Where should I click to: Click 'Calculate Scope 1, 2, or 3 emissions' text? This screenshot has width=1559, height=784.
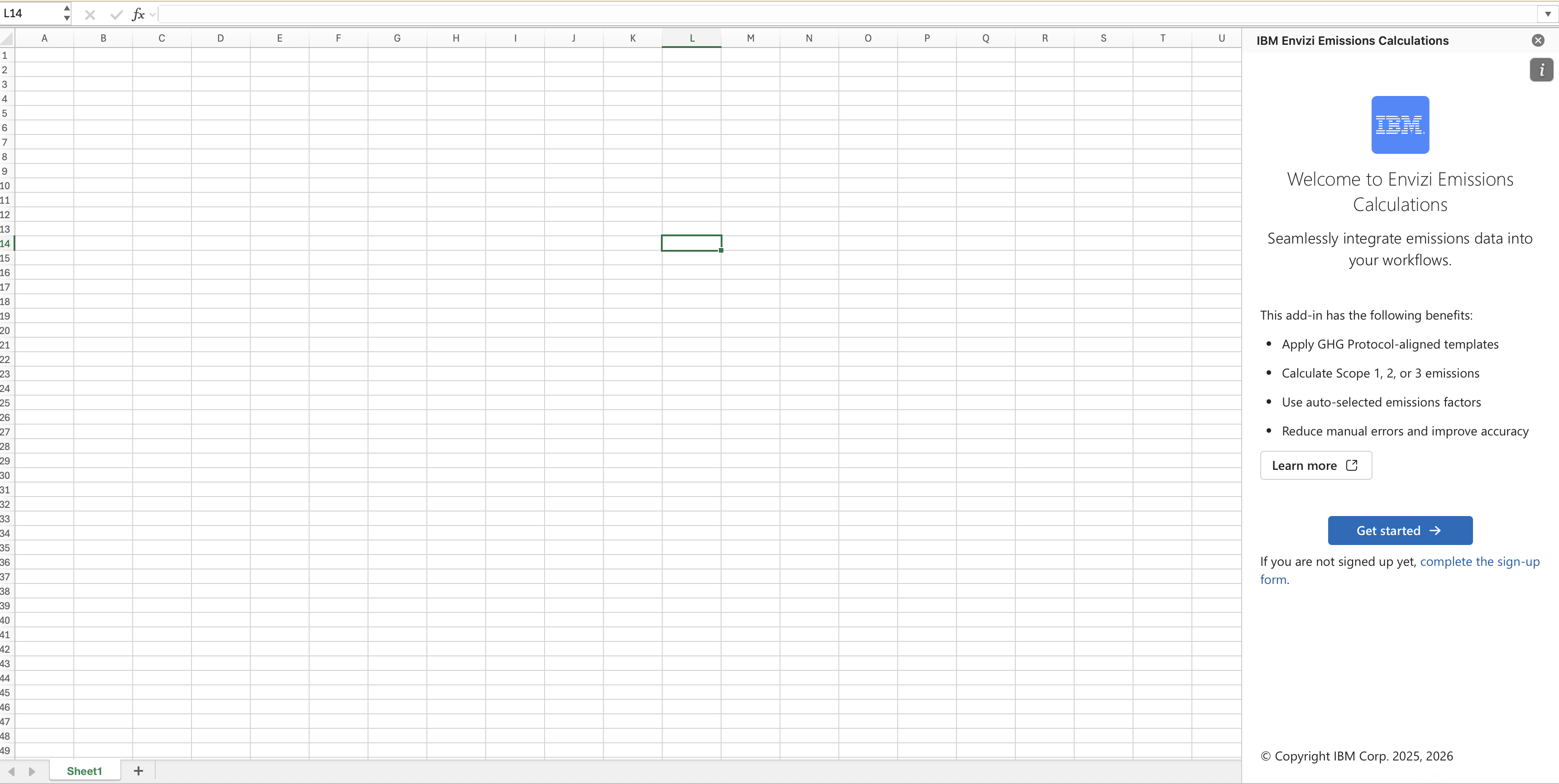[x=1381, y=373]
